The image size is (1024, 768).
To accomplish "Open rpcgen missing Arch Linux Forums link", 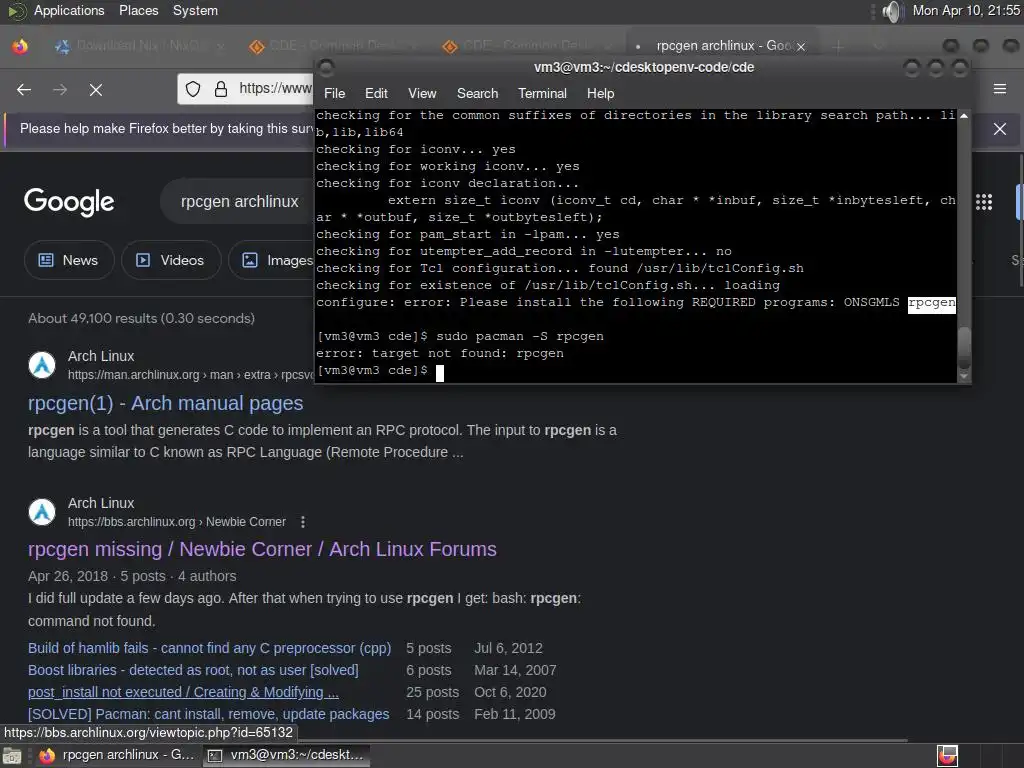I will (x=262, y=549).
